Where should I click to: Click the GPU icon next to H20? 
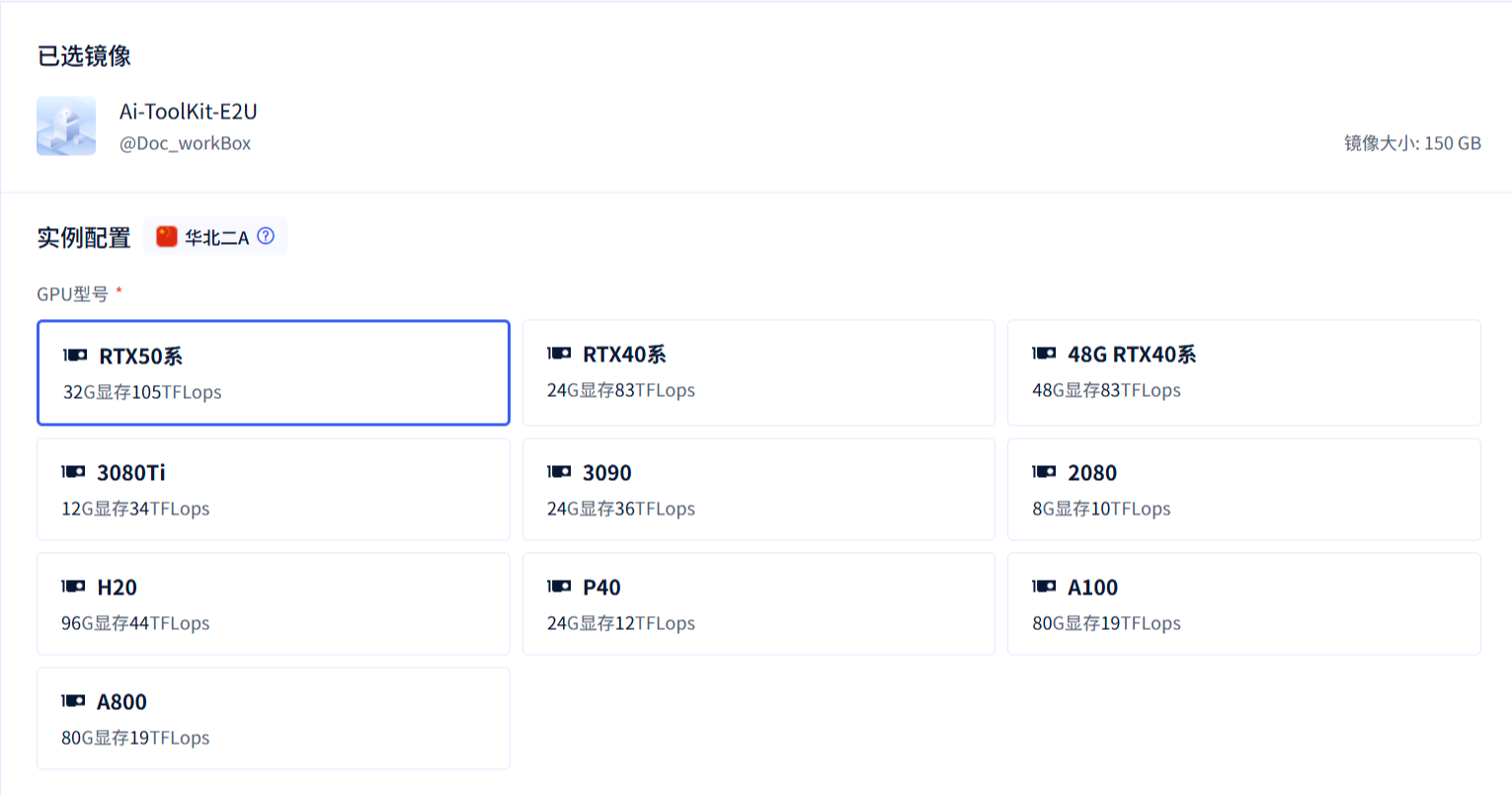pyautogui.click(x=73, y=587)
